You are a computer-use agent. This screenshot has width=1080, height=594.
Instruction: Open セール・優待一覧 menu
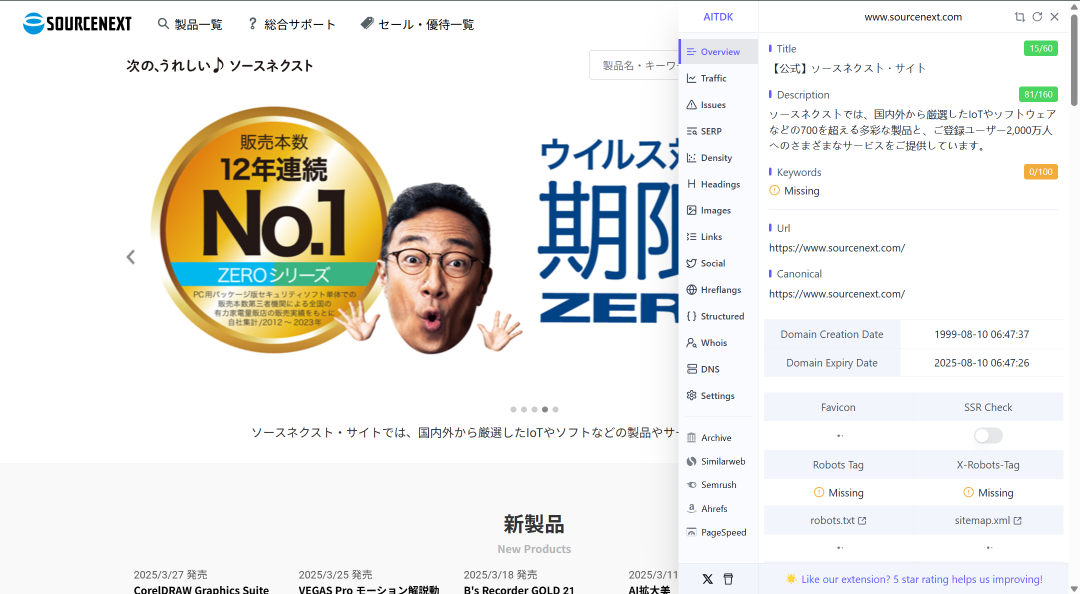[417, 24]
